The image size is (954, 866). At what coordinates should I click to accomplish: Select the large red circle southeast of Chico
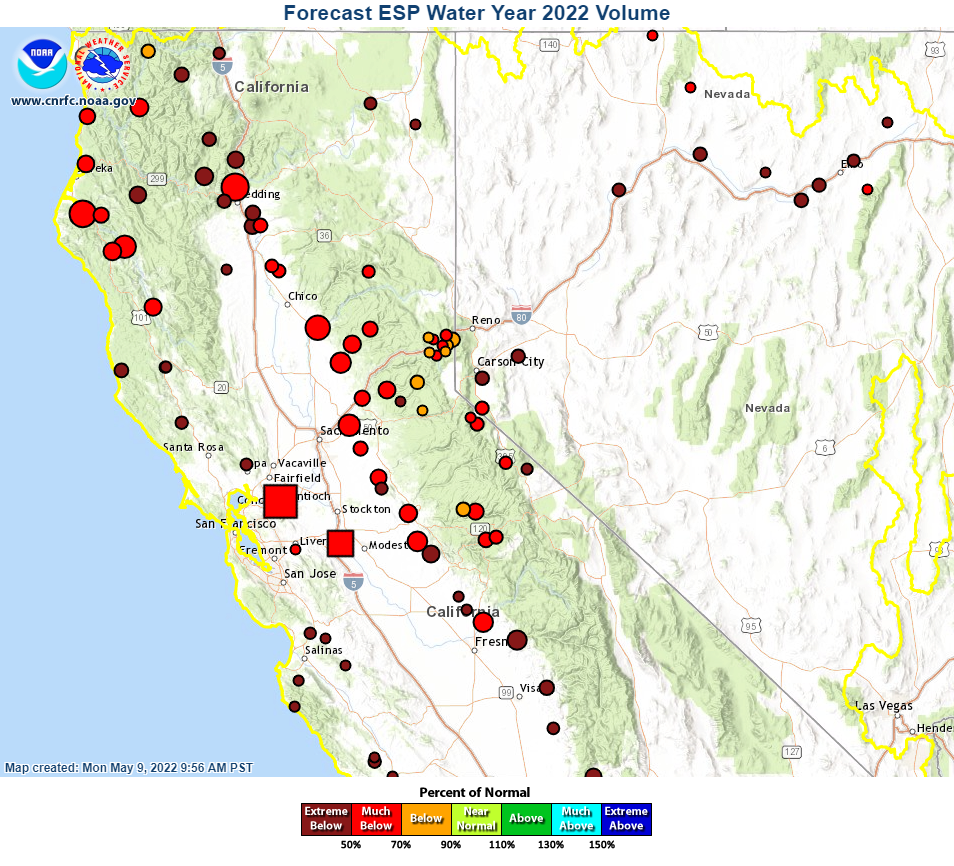click(318, 327)
